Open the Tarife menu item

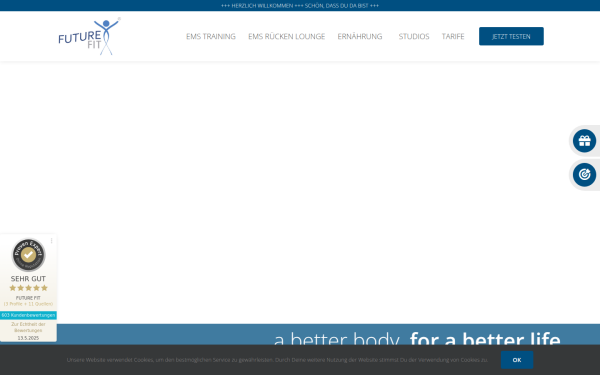coord(453,36)
